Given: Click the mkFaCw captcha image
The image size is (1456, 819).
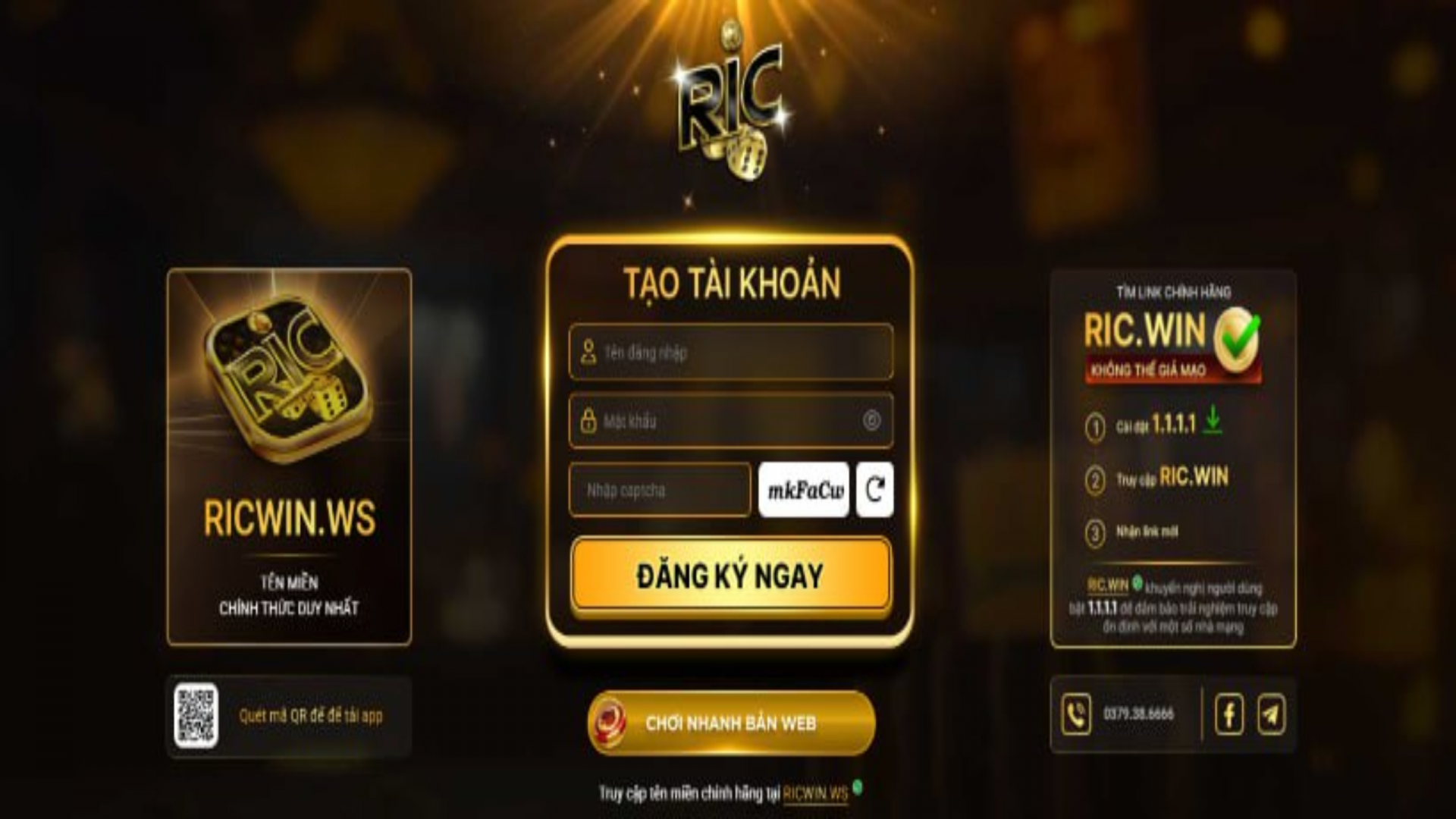Looking at the screenshot, I should click(804, 490).
